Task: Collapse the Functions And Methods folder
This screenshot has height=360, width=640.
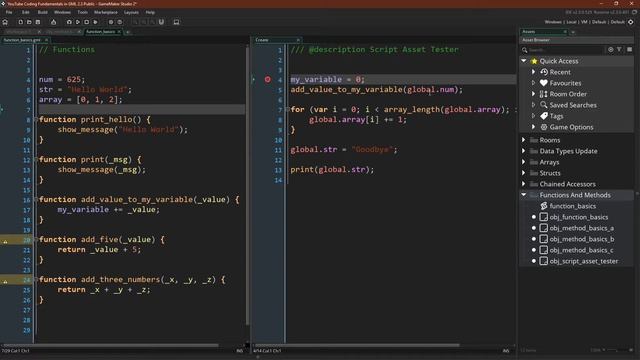Action: pyautogui.click(x=524, y=195)
